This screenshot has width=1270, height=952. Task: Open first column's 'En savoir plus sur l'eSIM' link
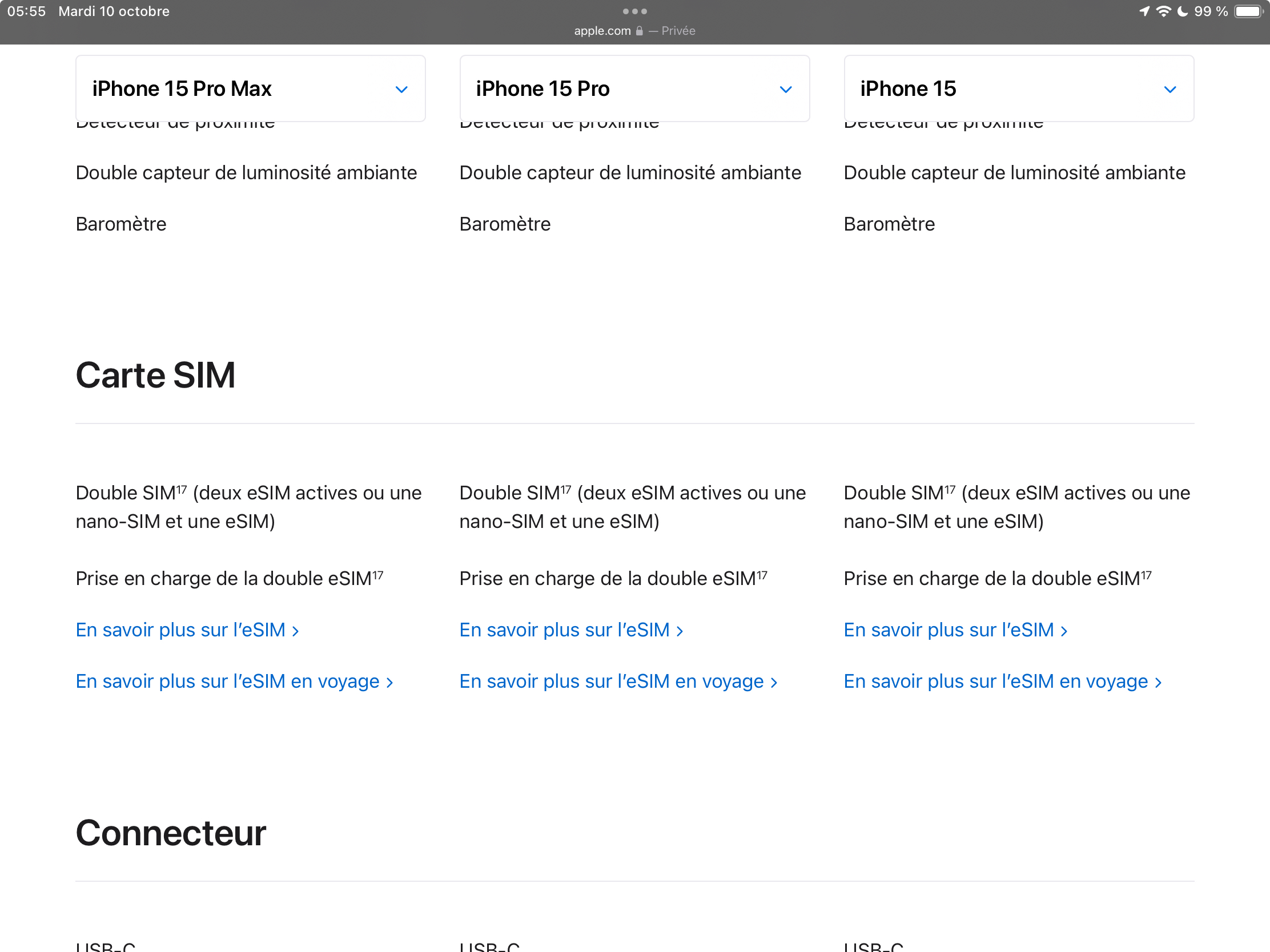187,630
